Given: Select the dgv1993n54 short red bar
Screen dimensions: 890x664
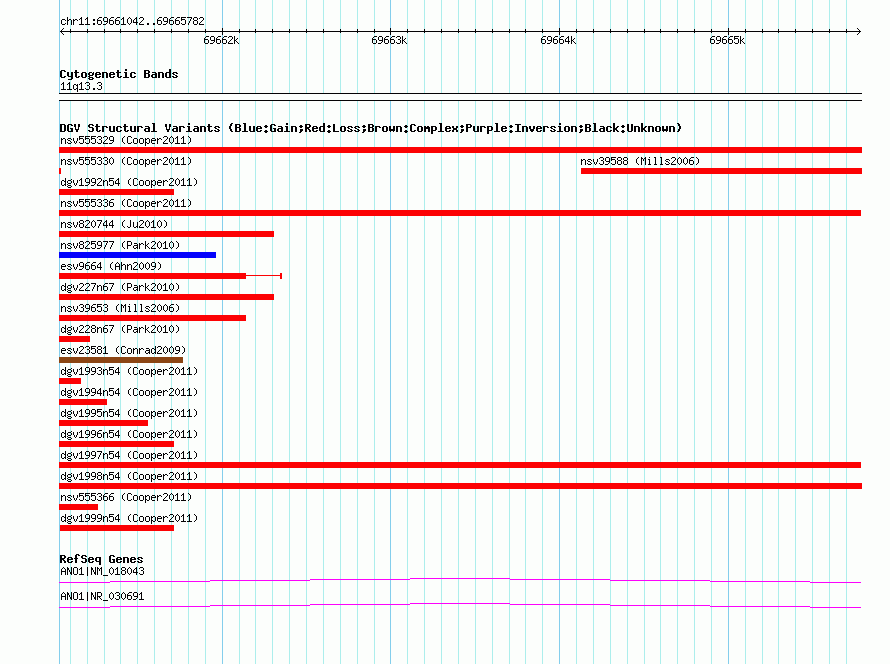Looking at the screenshot, I should (70, 381).
